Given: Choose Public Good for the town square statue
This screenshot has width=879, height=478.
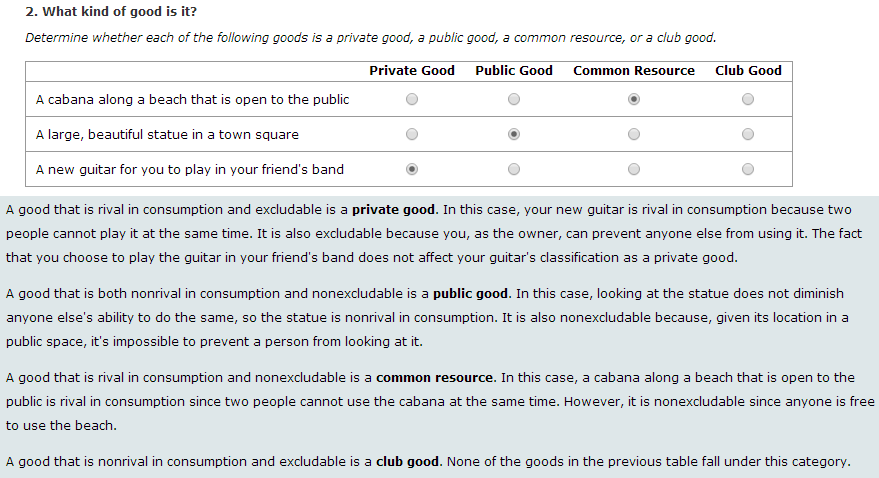Looking at the screenshot, I should [x=514, y=134].
